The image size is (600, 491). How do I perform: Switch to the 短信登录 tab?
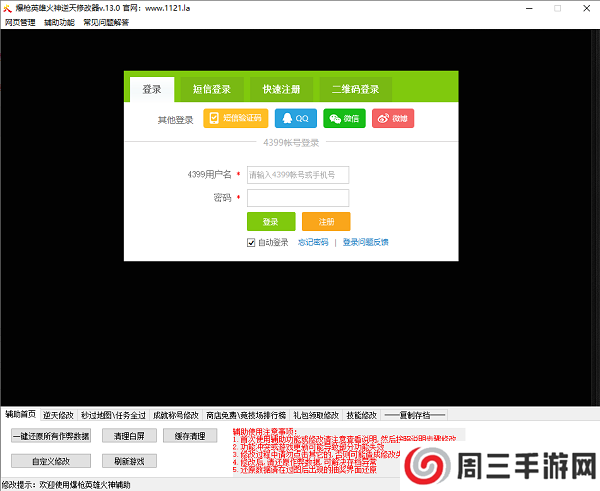(212, 89)
